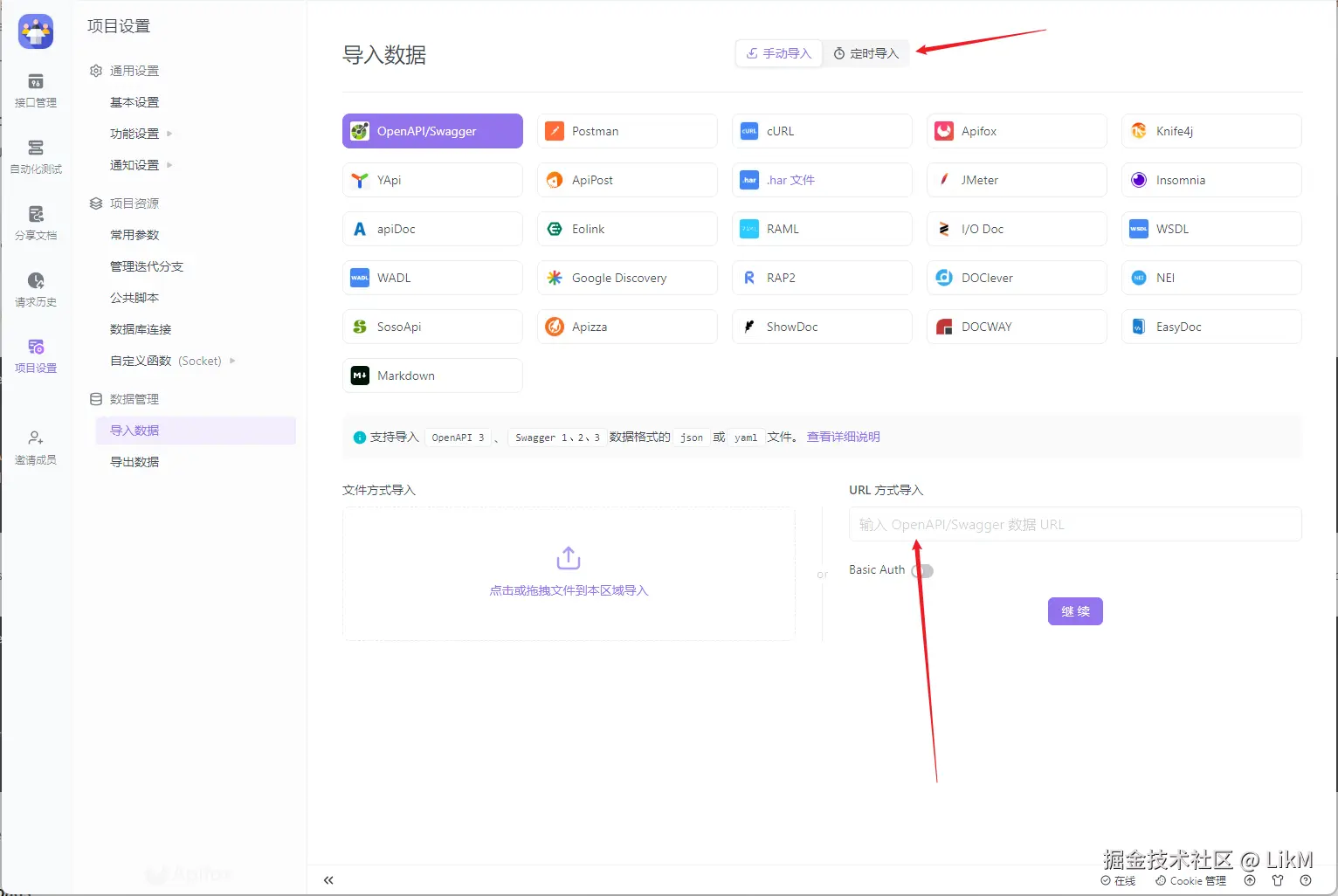Viewport: 1338px width, 896px height.
Task: Select I/O Doc import format
Action: click(1017, 229)
